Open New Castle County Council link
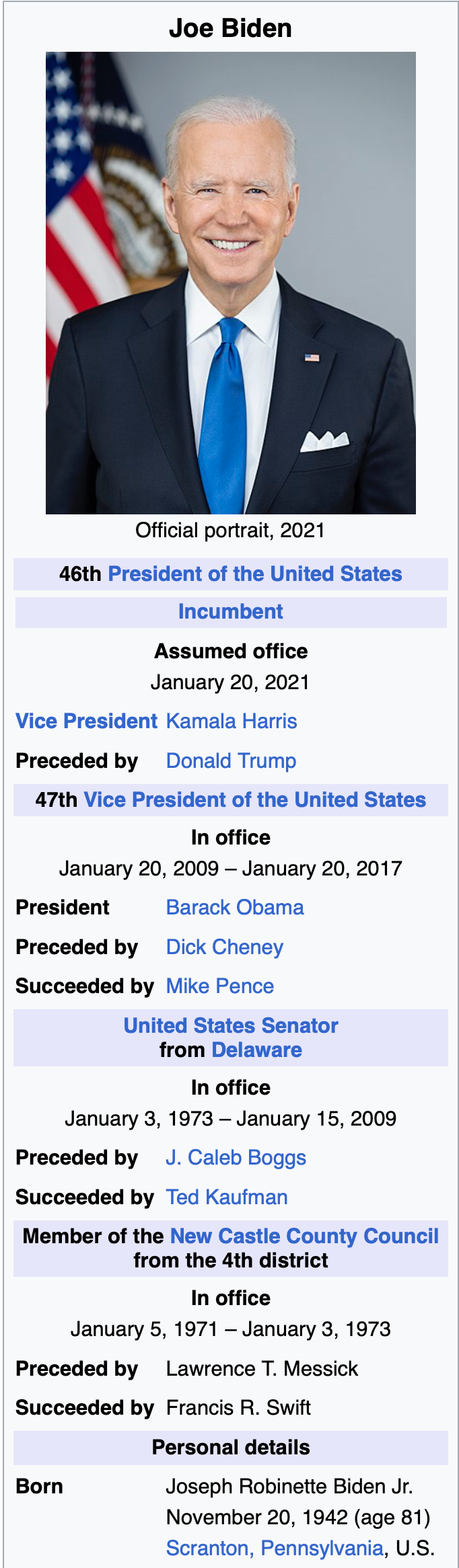 pos(304,1236)
